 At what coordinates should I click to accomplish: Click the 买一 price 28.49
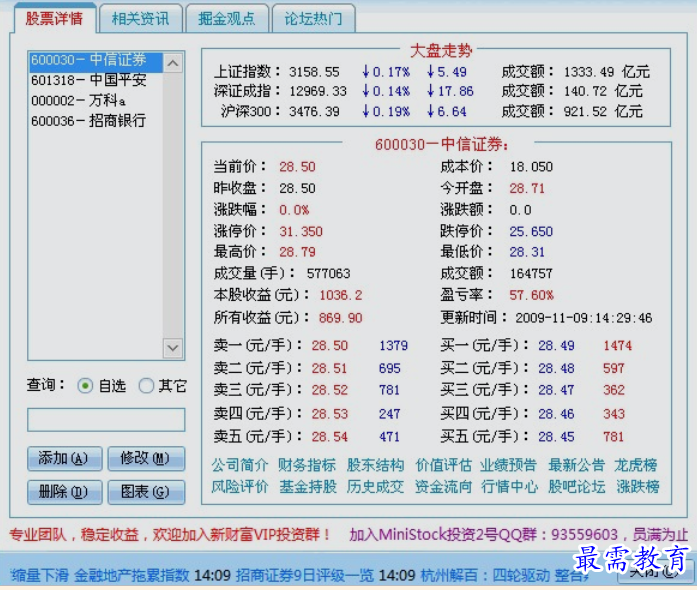click(x=557, y=345)
